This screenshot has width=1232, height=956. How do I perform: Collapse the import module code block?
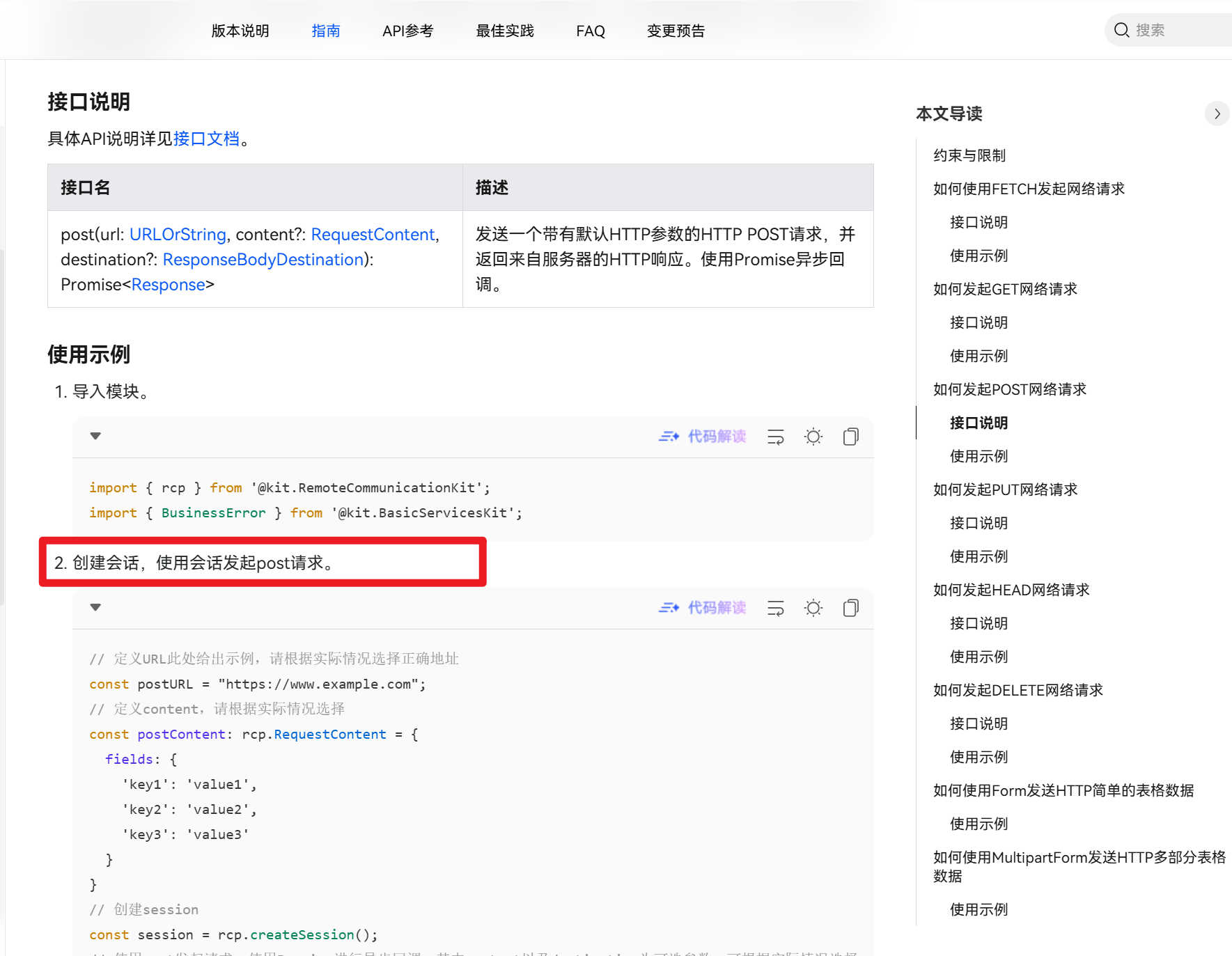click(95, 436)
